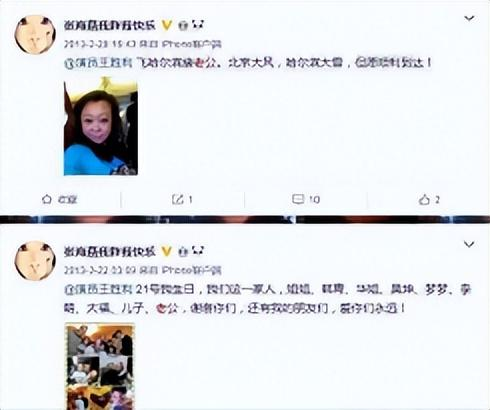Click the yellow V verified badge on 2013-2-28 post
Screen dimensions: 490x410
click(167, 25)
